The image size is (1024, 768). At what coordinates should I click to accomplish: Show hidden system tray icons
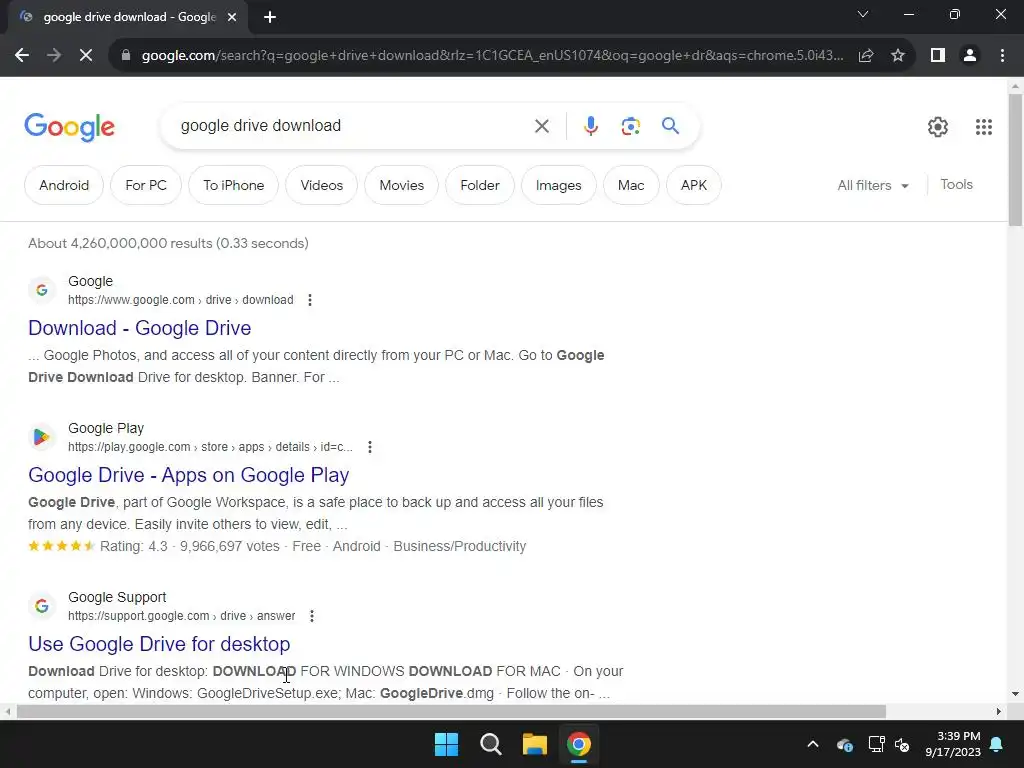813,744
